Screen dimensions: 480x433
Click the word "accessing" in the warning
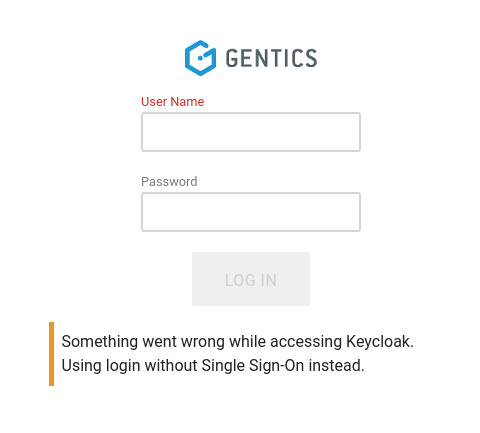(306, 342)
